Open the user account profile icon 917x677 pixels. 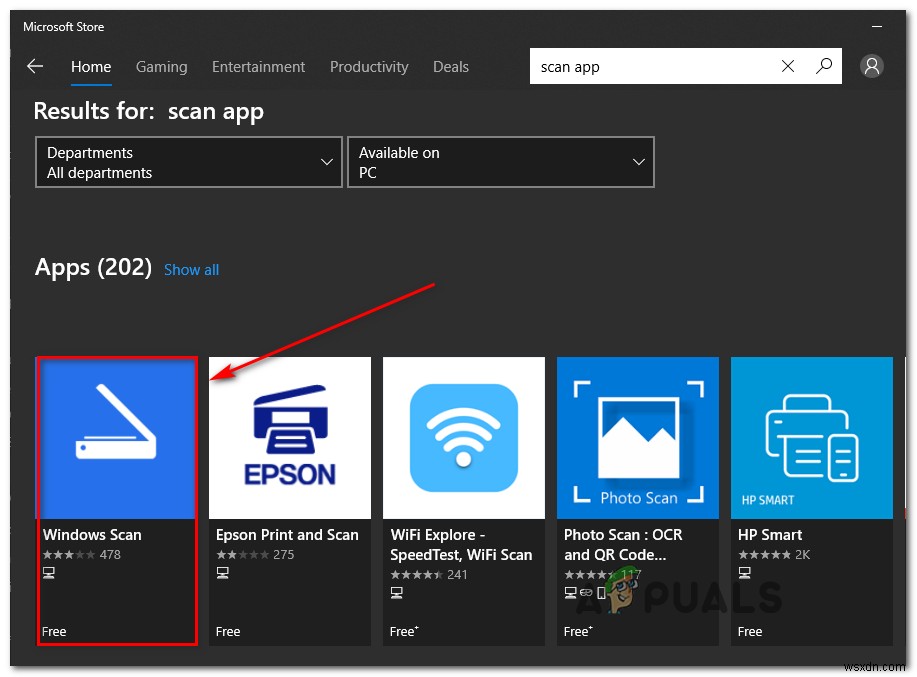[x=872, y=67]
